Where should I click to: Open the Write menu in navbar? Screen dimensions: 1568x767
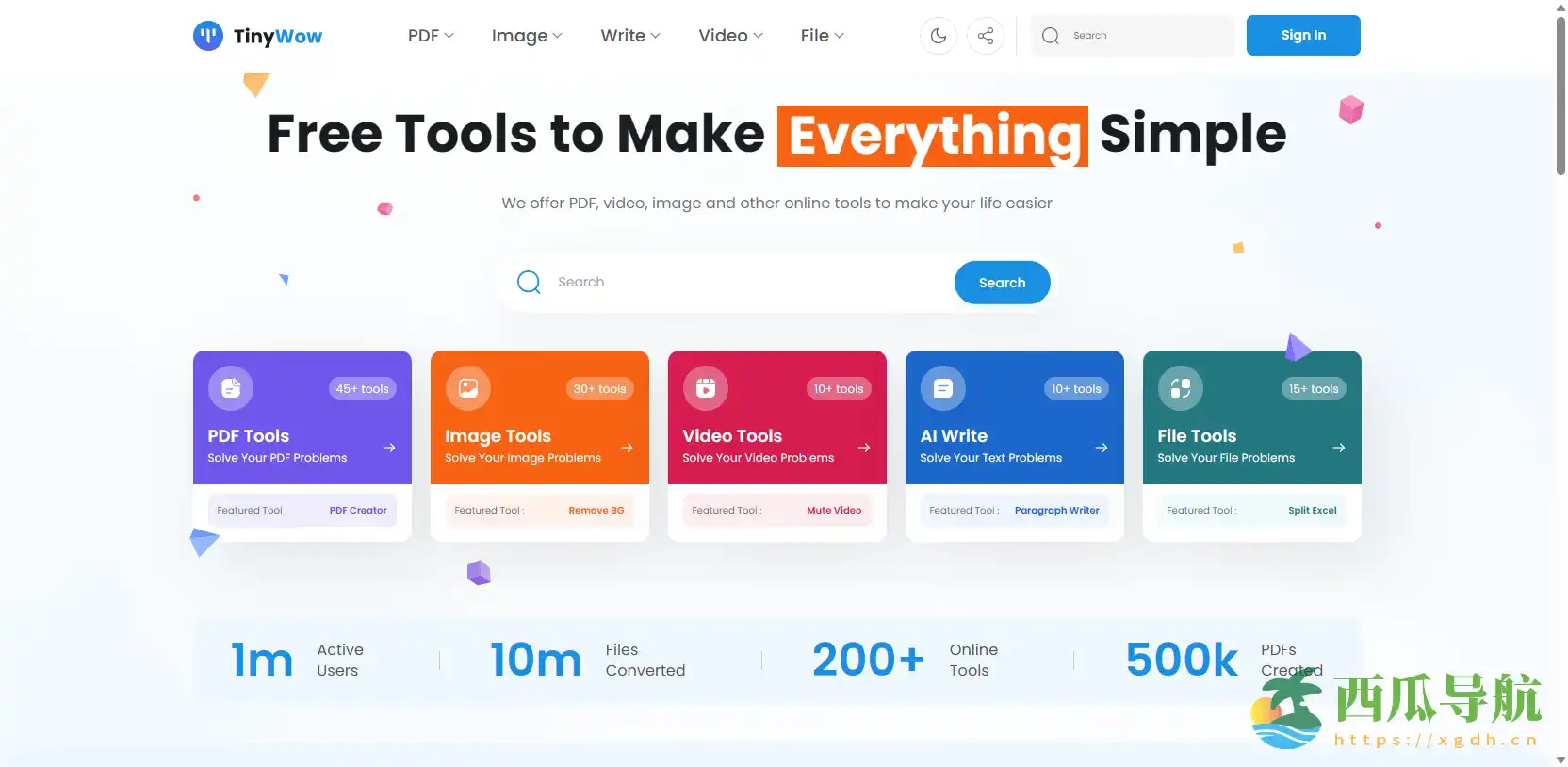click(x=630, y=36)
